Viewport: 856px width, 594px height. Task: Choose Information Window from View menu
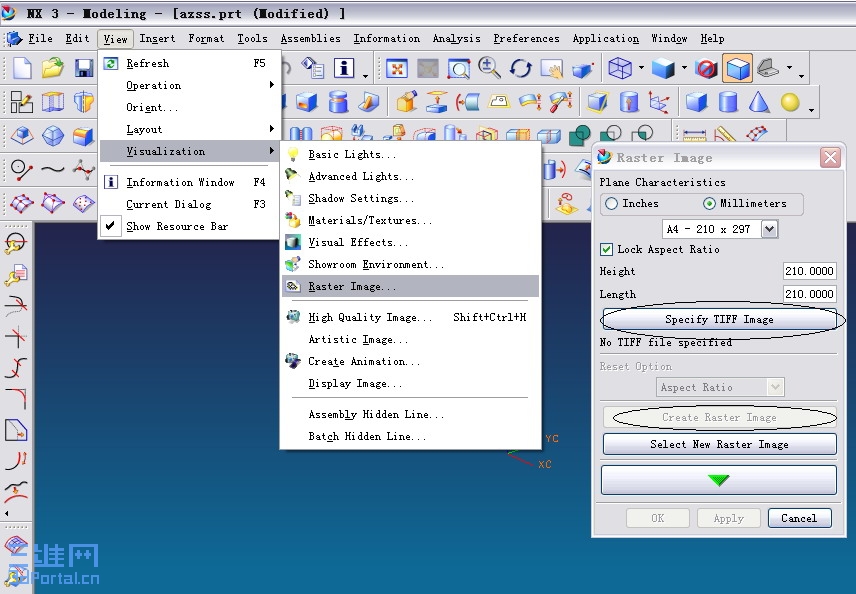189,182
